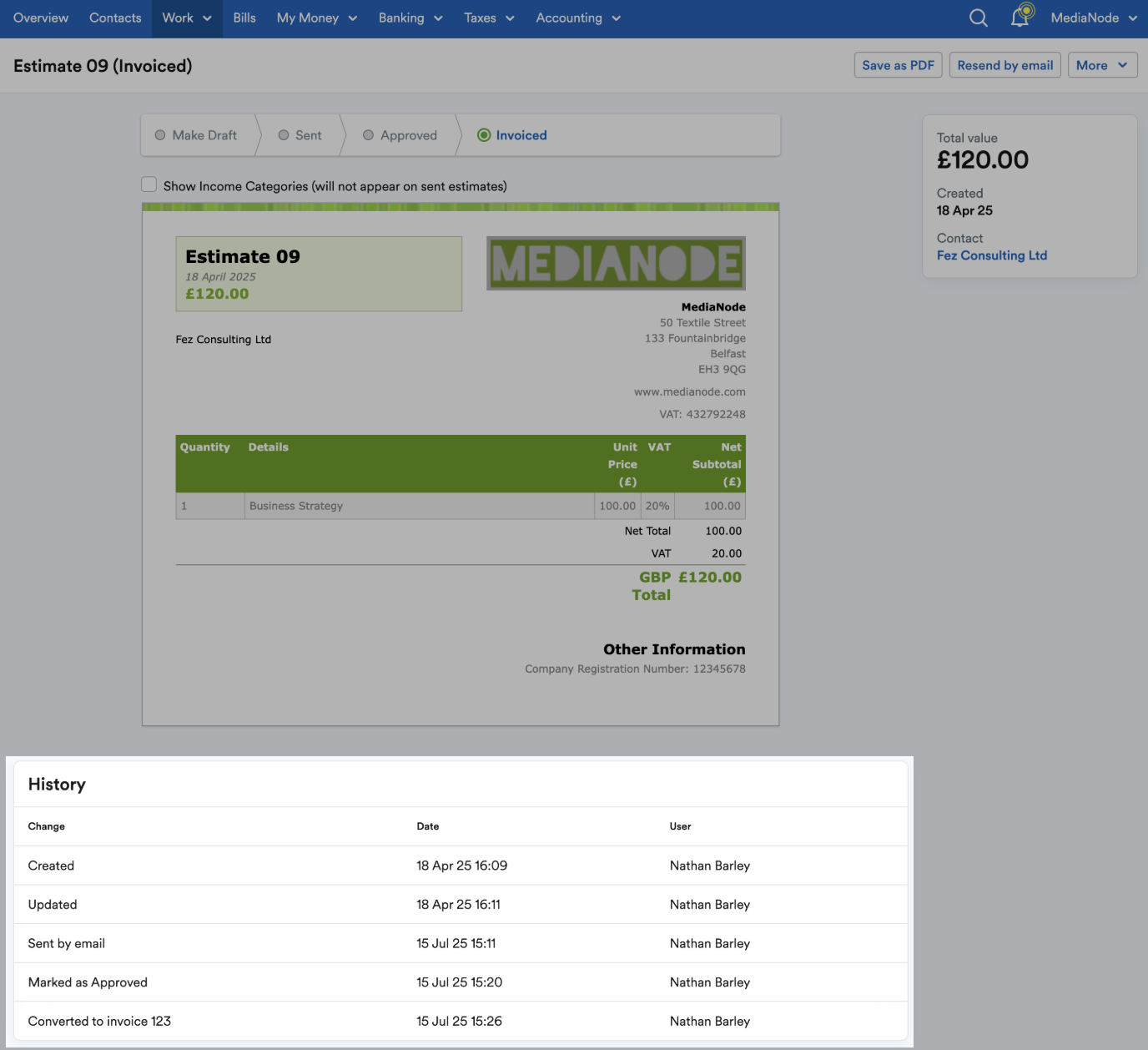The height and width of the screenshot is (1050, 1148).
Task: Open the notifications bell icon
Action: [x=1021, y=16]
